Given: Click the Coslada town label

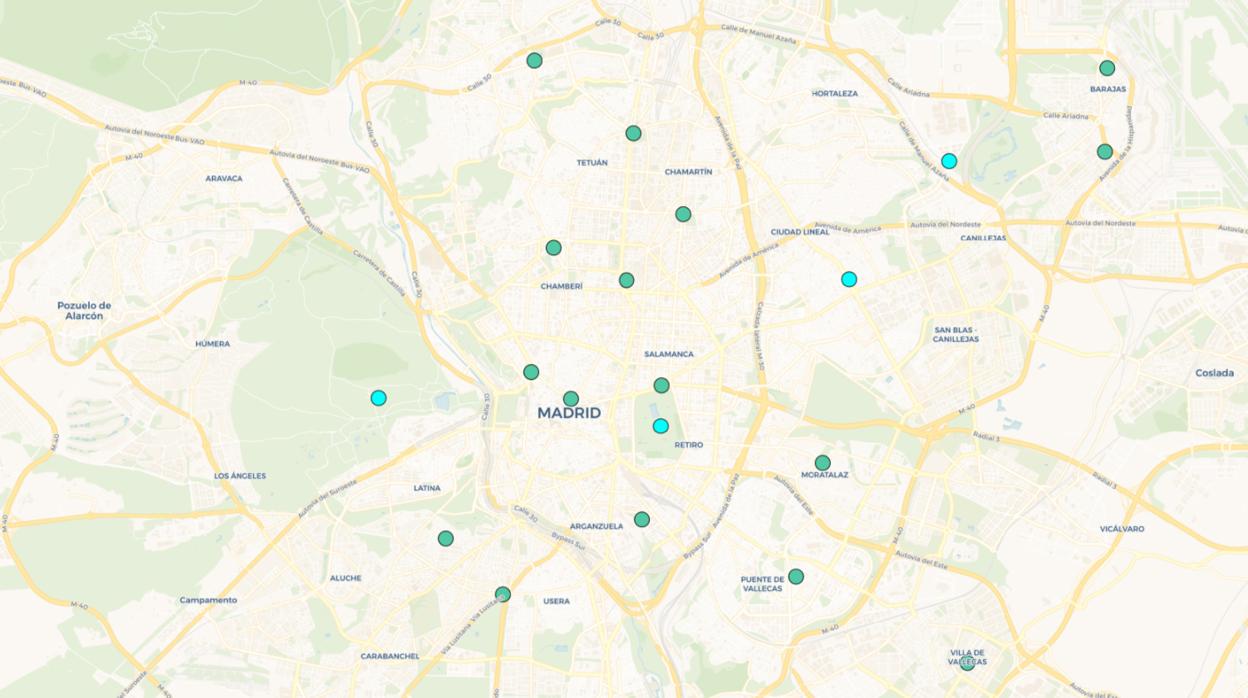Looking at the screenshot, I should tap(1214, 373).
